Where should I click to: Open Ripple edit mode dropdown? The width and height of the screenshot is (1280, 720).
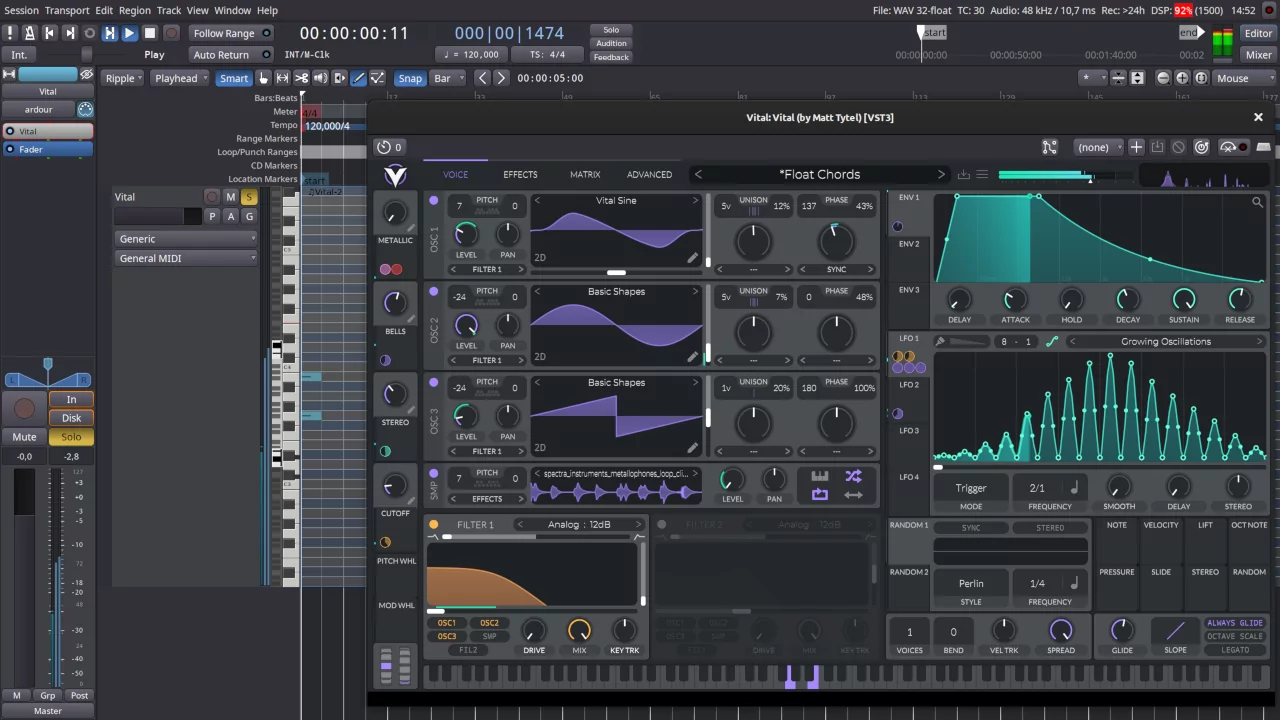coord(122,78)
